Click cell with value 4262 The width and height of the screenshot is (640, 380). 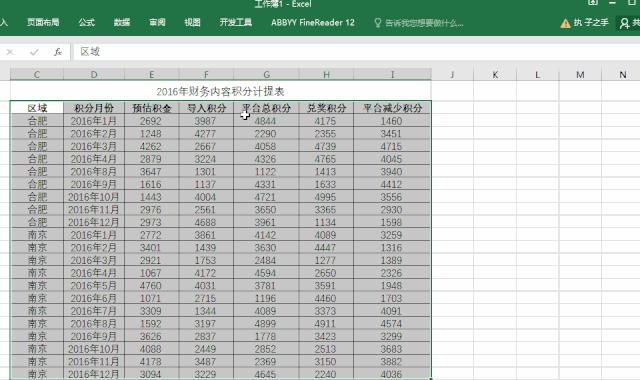click(x=151, y=146)
